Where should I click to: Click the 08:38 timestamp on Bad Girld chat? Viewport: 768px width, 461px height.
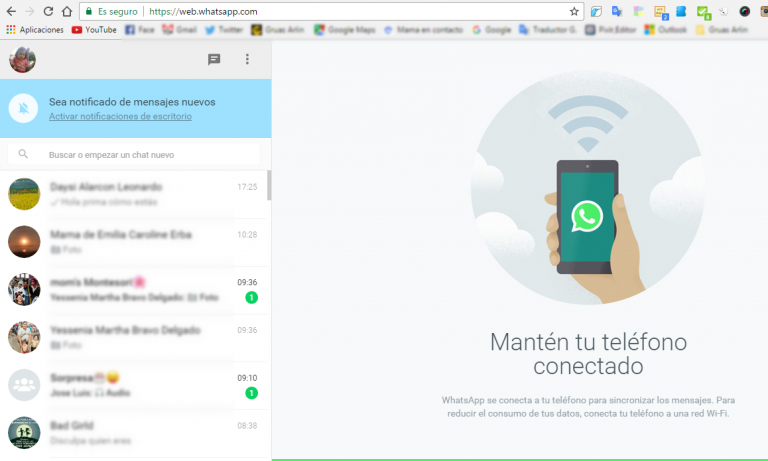[247, 426]
